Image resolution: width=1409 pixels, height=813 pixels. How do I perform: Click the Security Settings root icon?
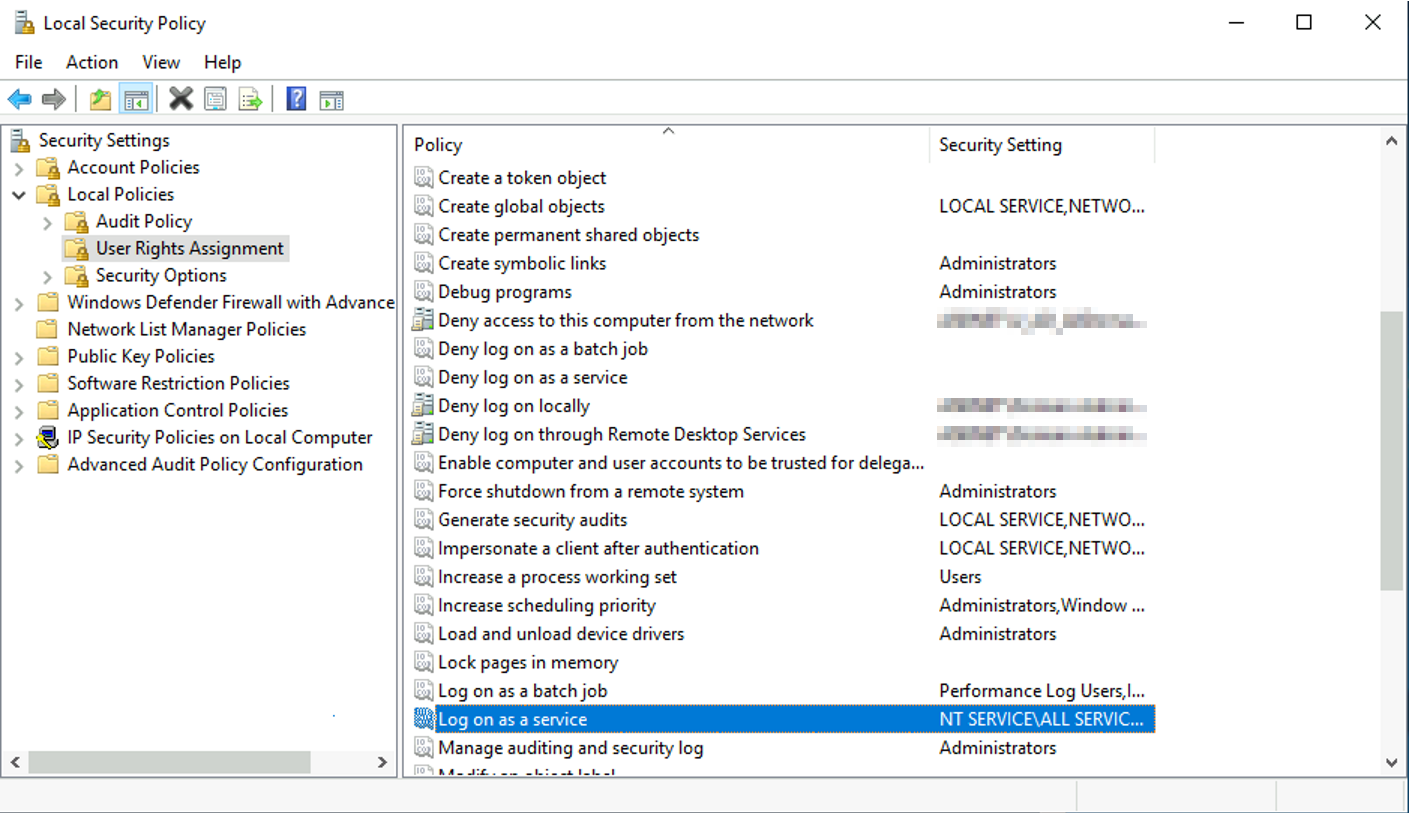[x=21, y=140]
